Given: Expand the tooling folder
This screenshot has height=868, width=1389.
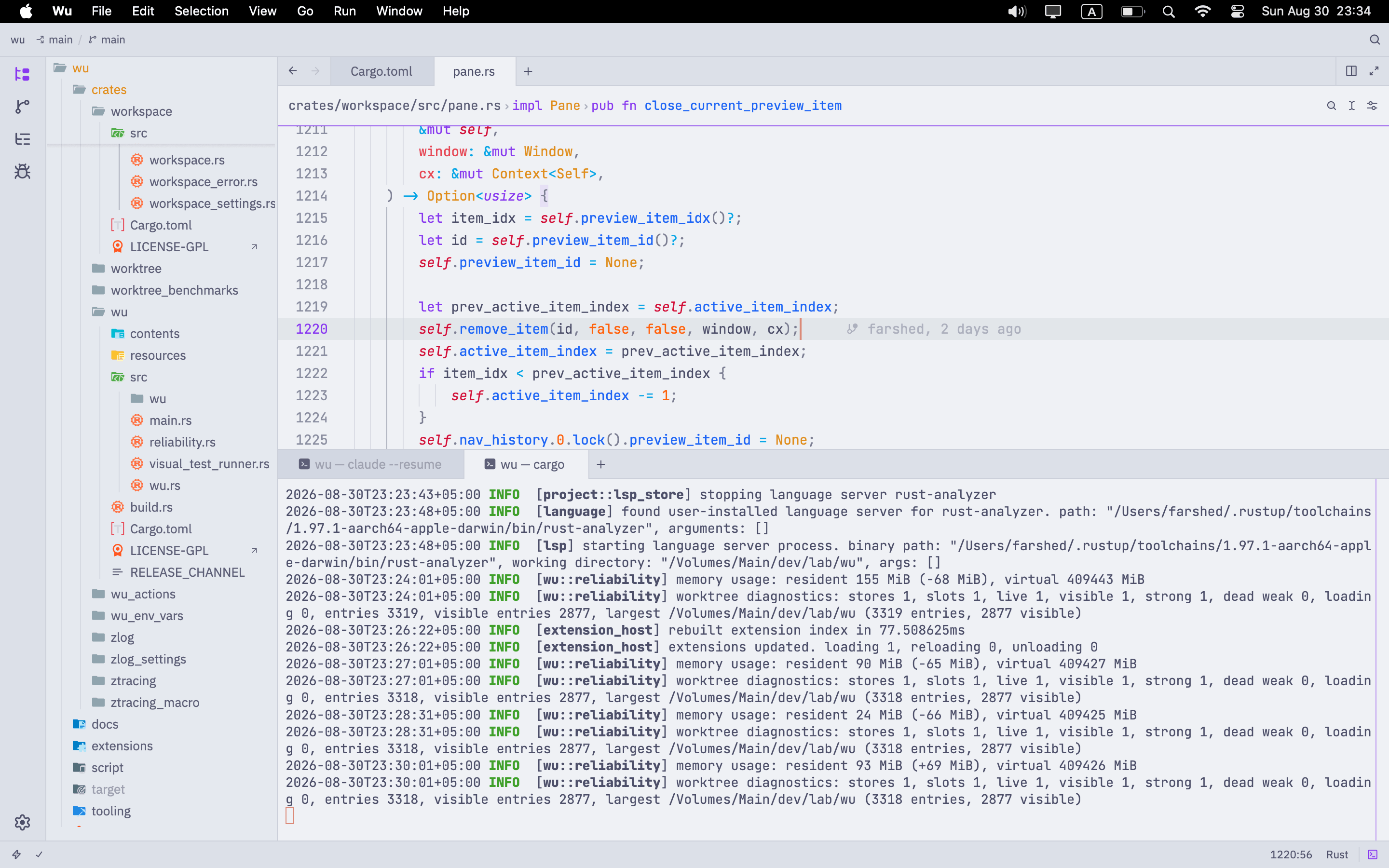Looking at the screenshot, I should point(111,811).
